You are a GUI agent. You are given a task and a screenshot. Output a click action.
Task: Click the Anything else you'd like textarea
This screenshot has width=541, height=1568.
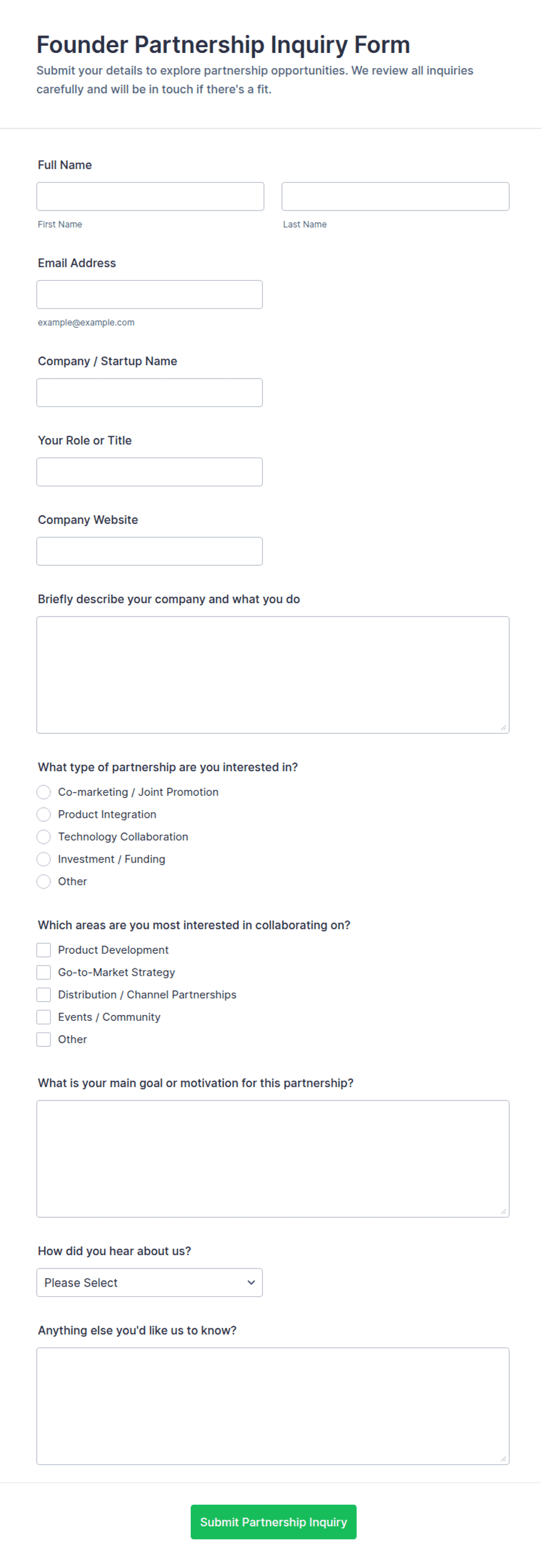(x=273, y=1406)
